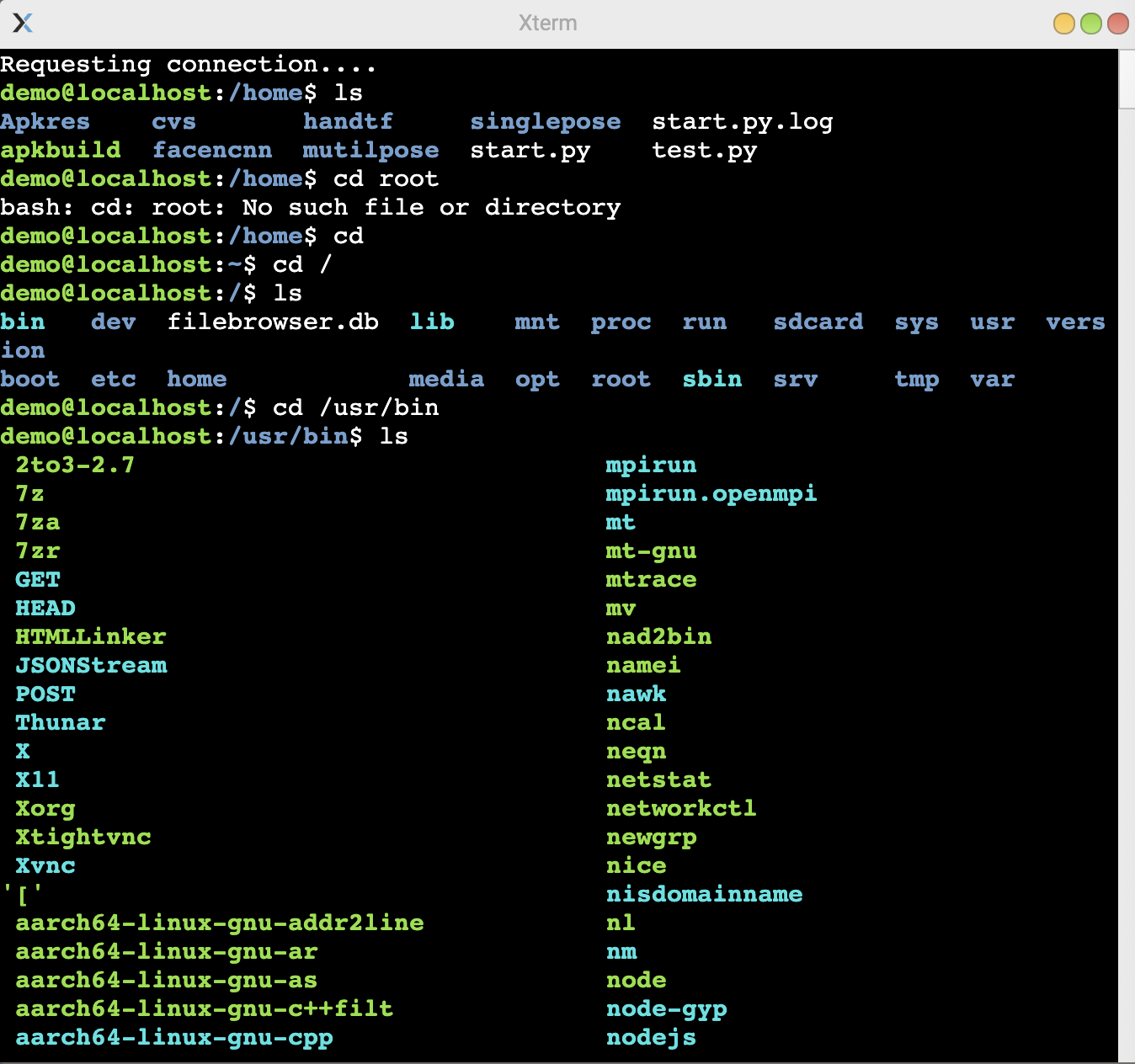Screen dimensions: 1135x1064
Task: Click the vertical scrollbar thumb
Action: [1127, 78]
